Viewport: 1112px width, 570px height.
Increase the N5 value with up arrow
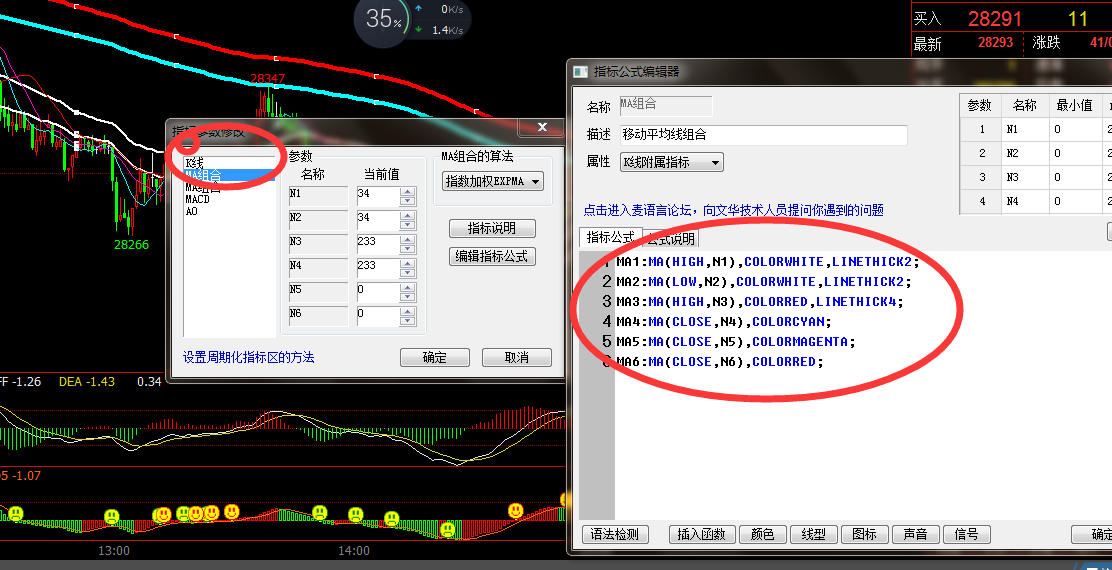point(407,286)
